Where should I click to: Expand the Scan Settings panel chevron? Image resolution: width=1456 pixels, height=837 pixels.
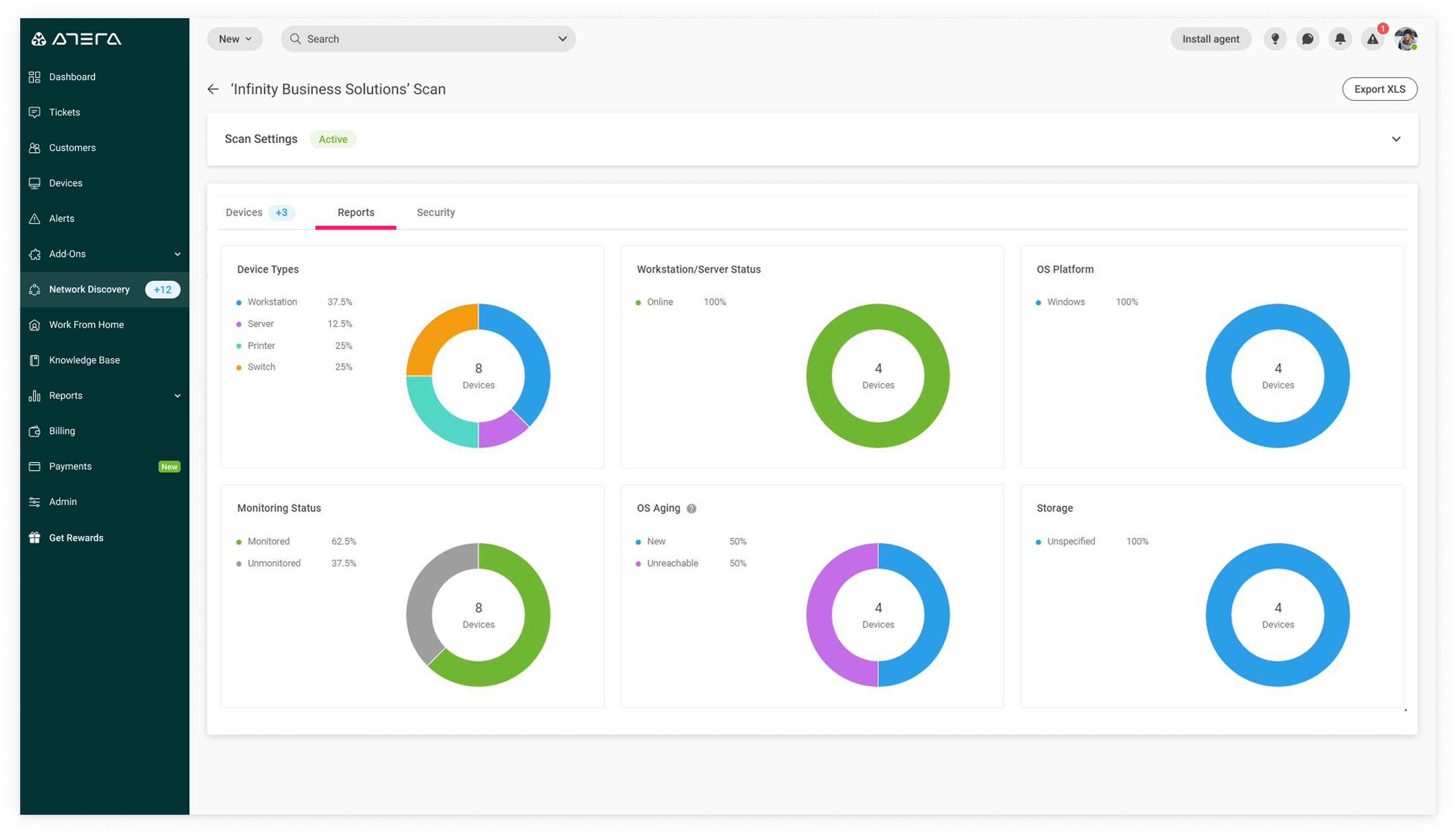[1396, 139]
